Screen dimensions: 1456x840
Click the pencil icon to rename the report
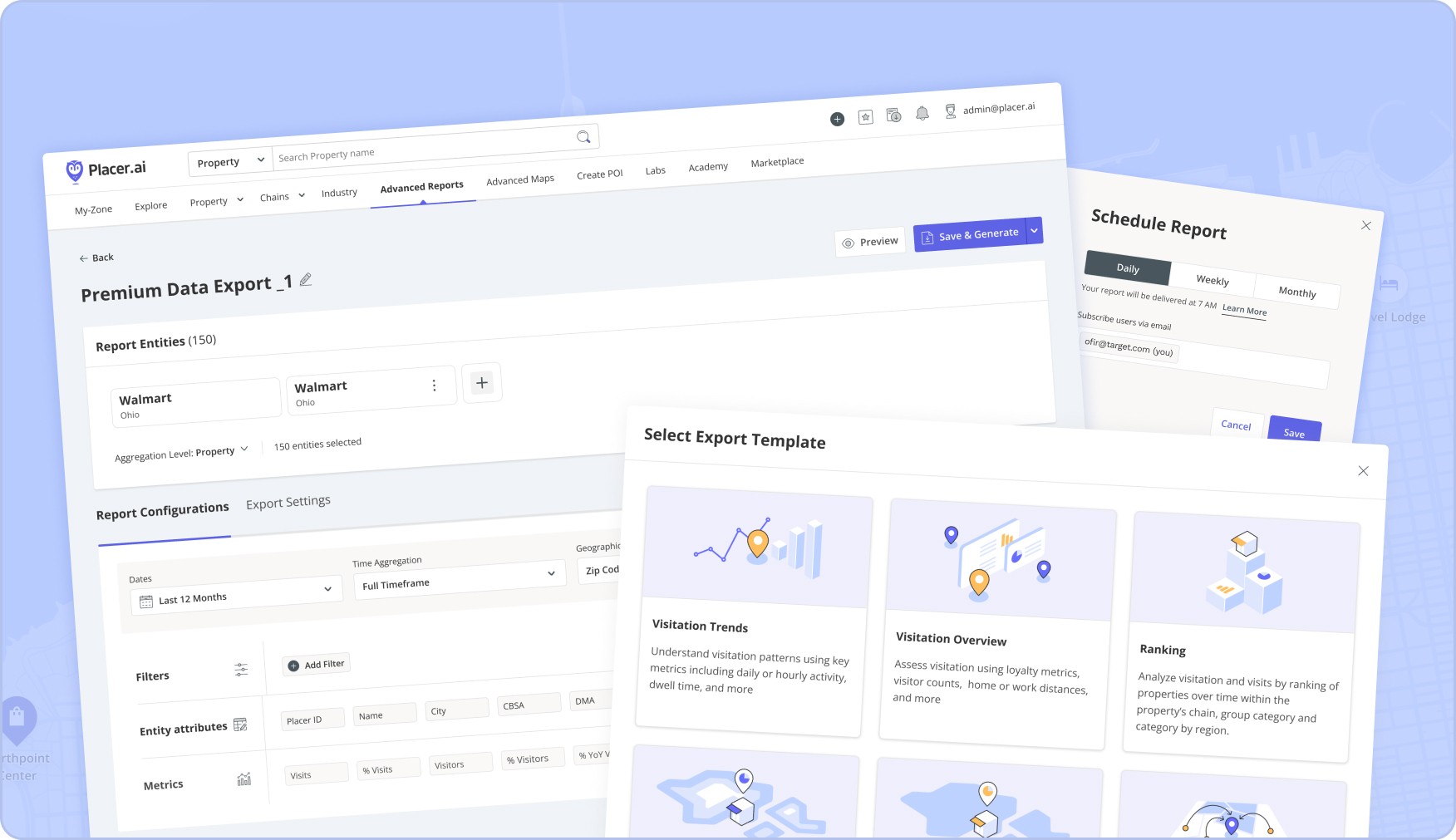click(x=306, y=280)
